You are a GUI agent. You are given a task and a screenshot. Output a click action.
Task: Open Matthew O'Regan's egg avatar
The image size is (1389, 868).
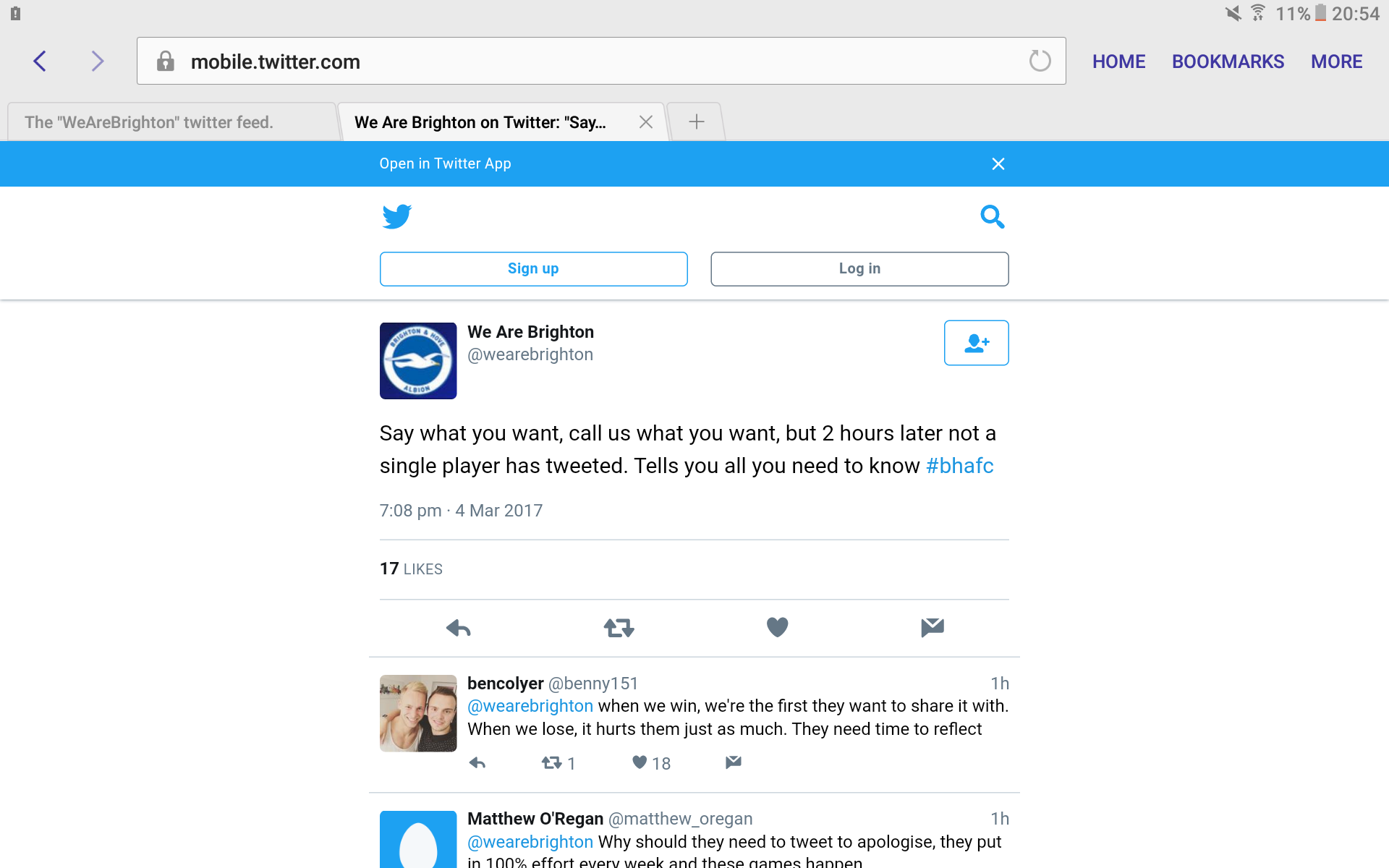click(418, 839)
